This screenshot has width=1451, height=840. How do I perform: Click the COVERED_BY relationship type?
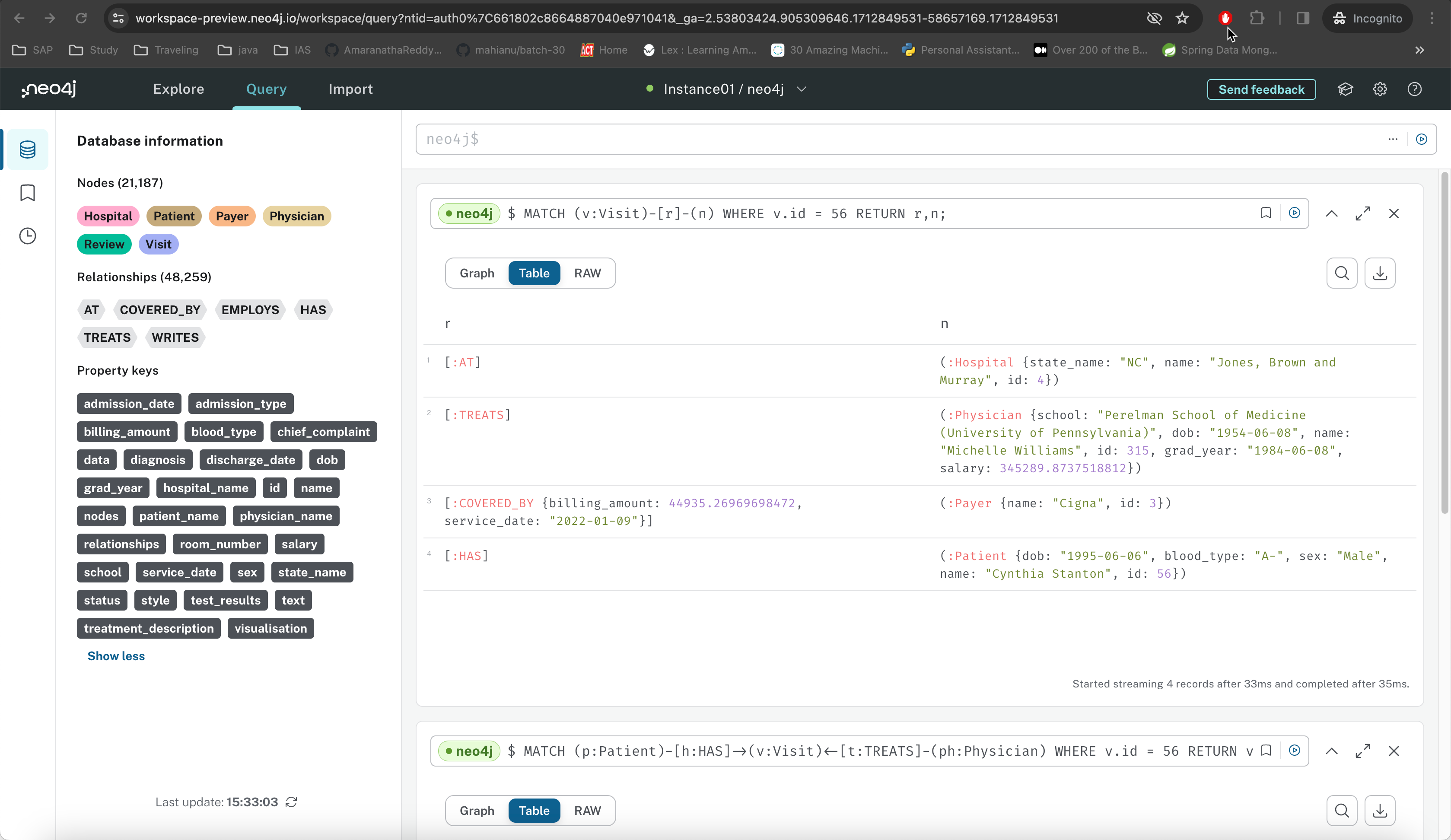[160, 310]
